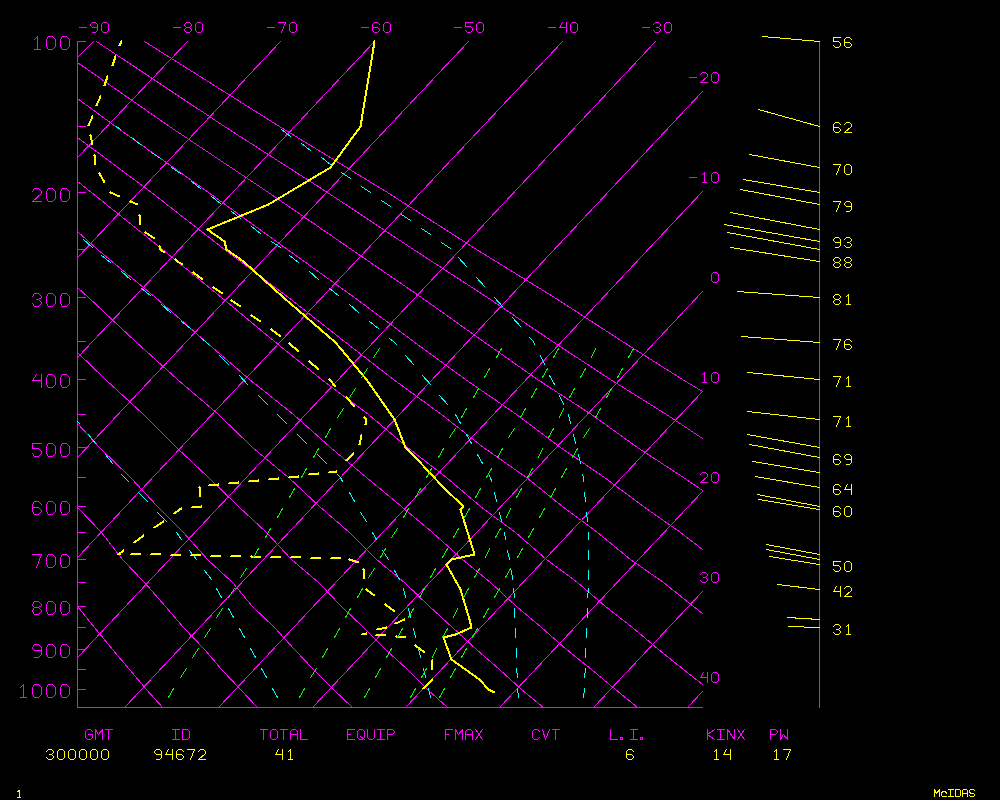Viewport: 1000px width, 800px height.
Task: Select the EQUIP header label
Action: [x=371, y=735]
